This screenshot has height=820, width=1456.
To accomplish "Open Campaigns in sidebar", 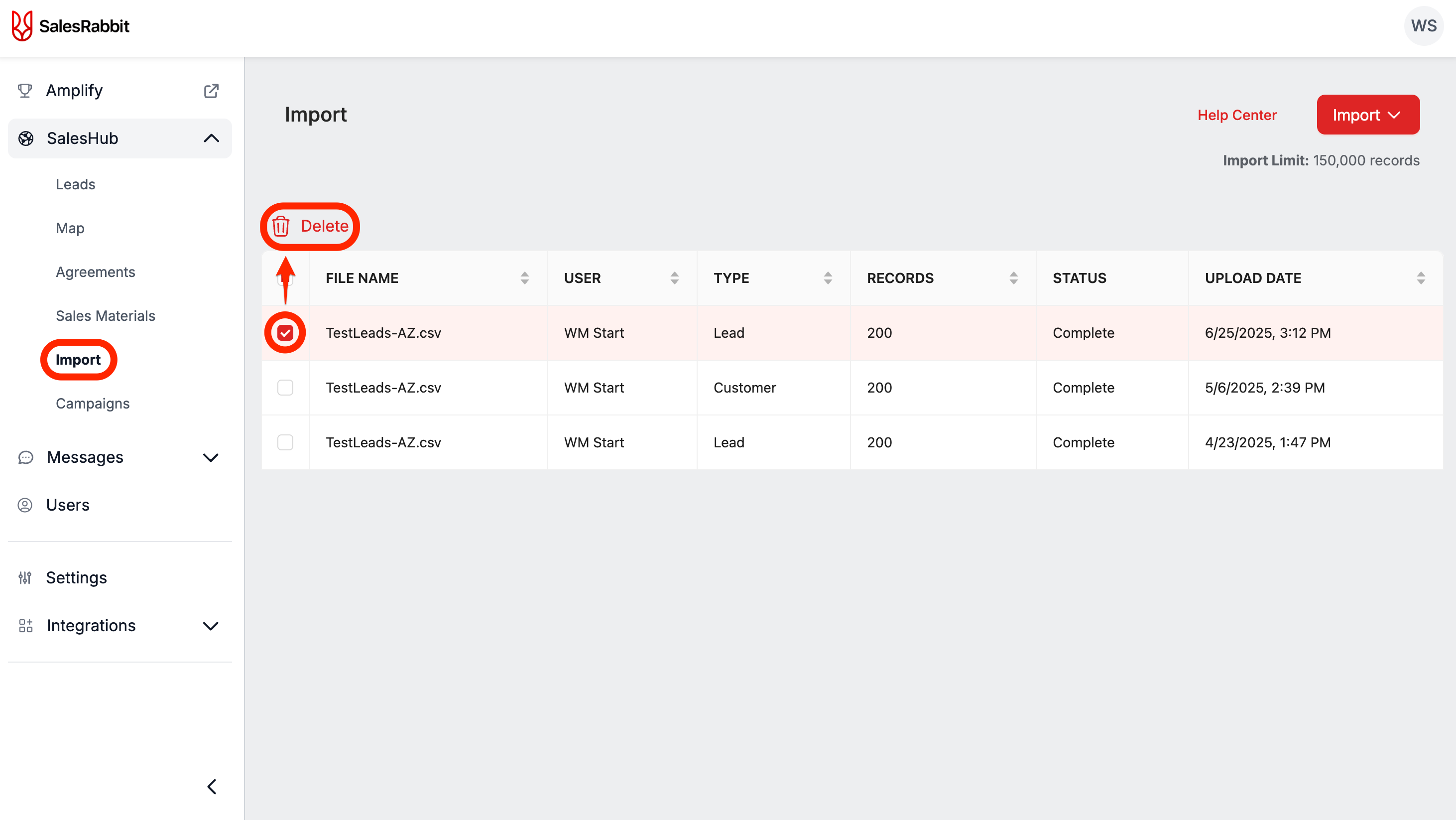I will coord(93,404).
